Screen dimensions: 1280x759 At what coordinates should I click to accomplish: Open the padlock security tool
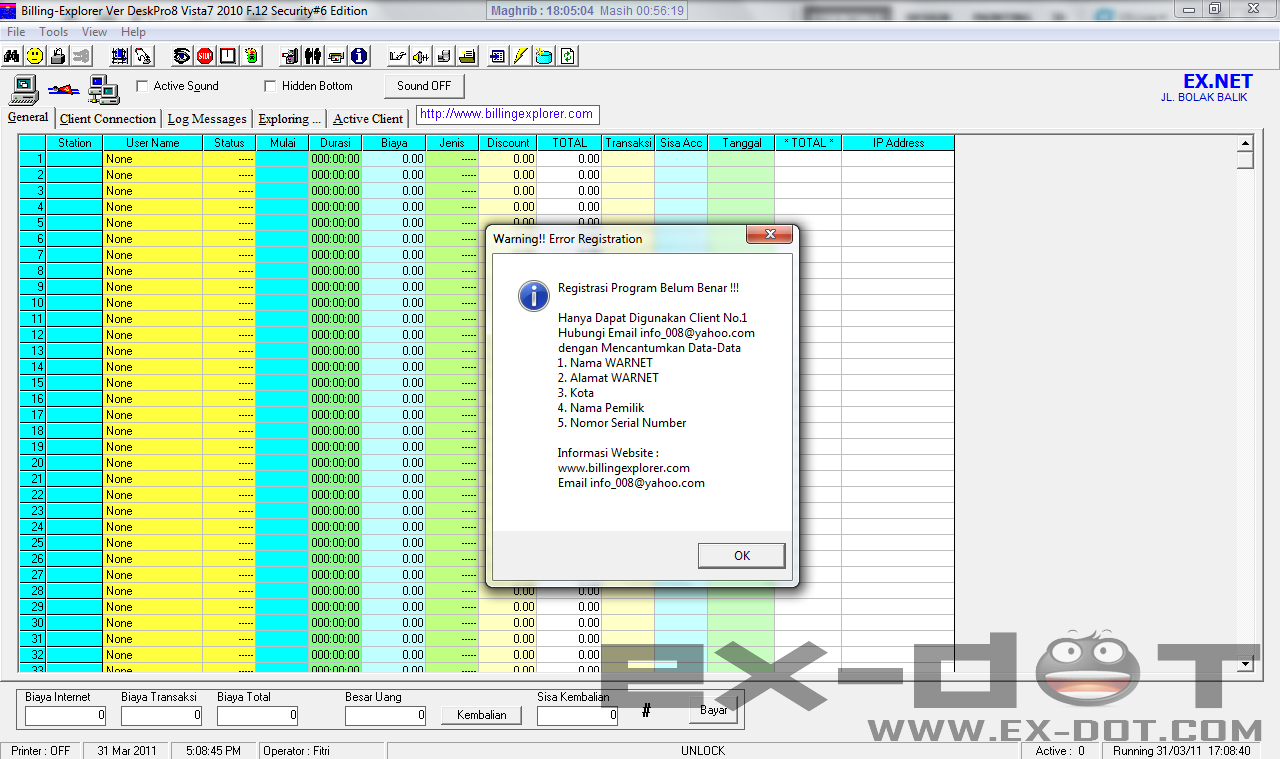point(56,56)
